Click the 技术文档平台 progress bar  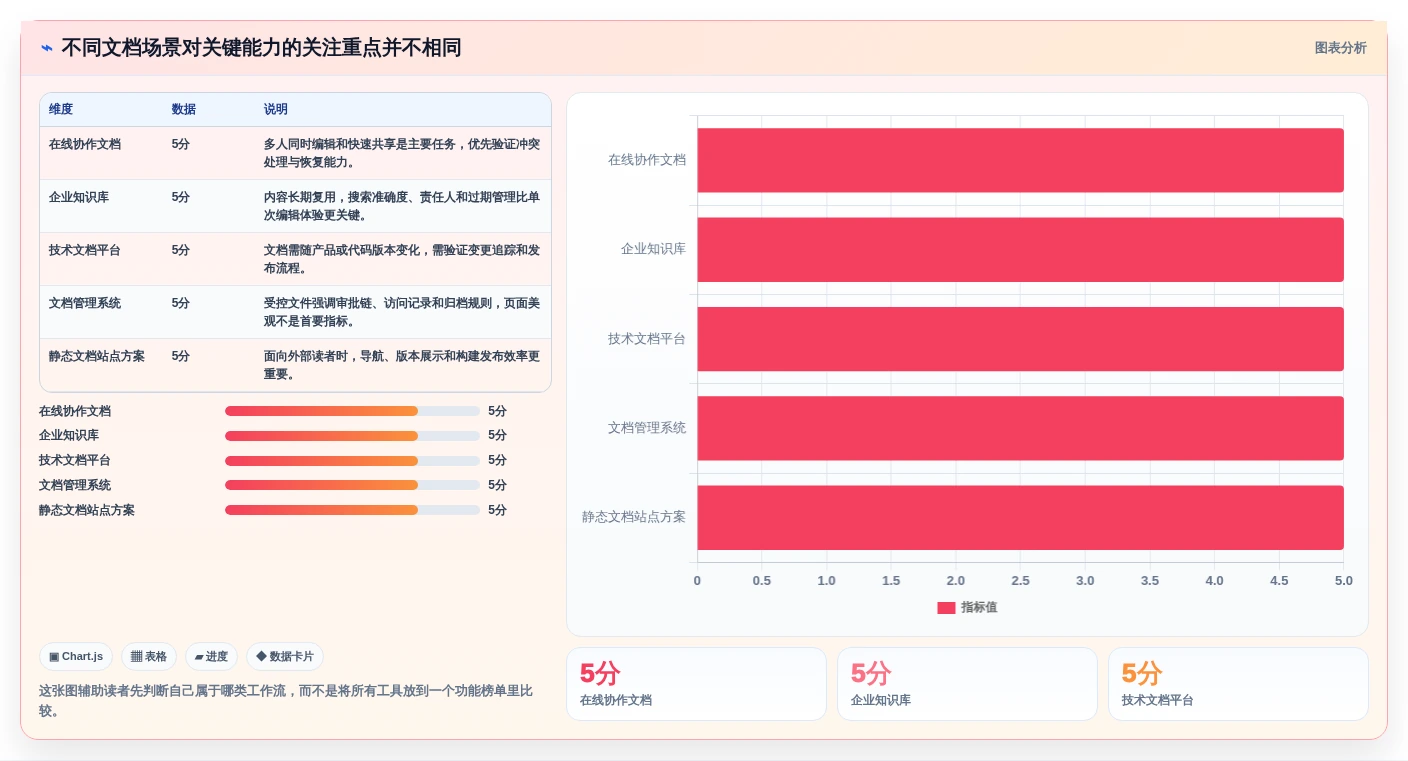[352, 461]
